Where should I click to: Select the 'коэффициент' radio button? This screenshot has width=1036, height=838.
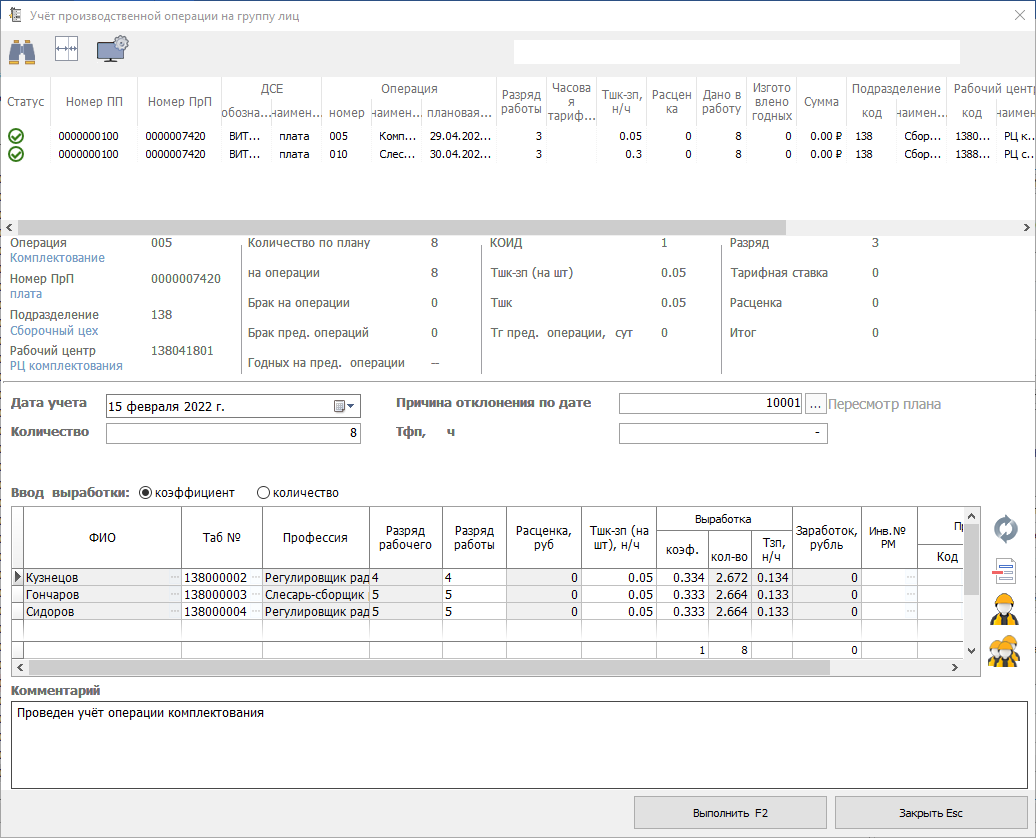coord(146,493)
